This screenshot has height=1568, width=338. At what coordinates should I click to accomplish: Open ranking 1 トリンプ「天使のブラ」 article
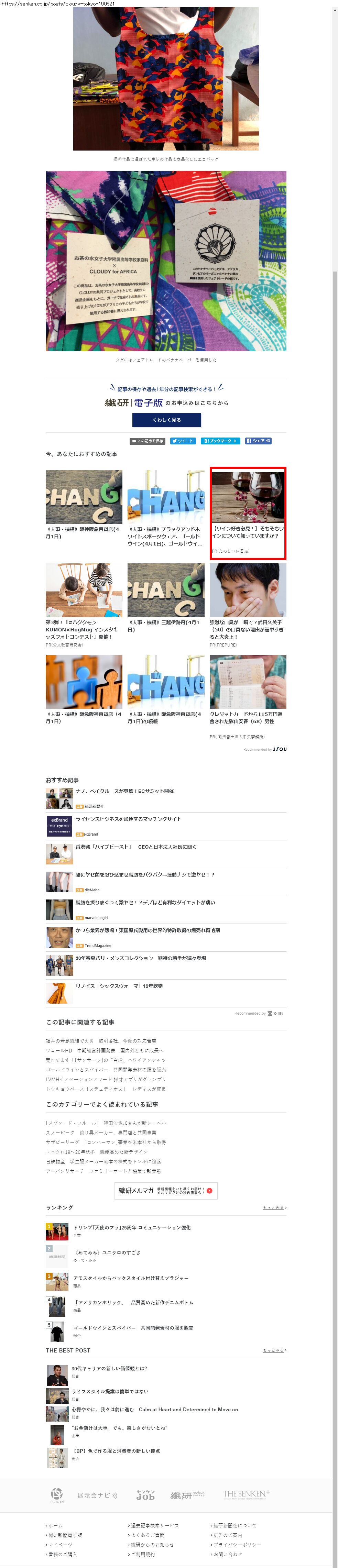click(x=132, y=1228)
